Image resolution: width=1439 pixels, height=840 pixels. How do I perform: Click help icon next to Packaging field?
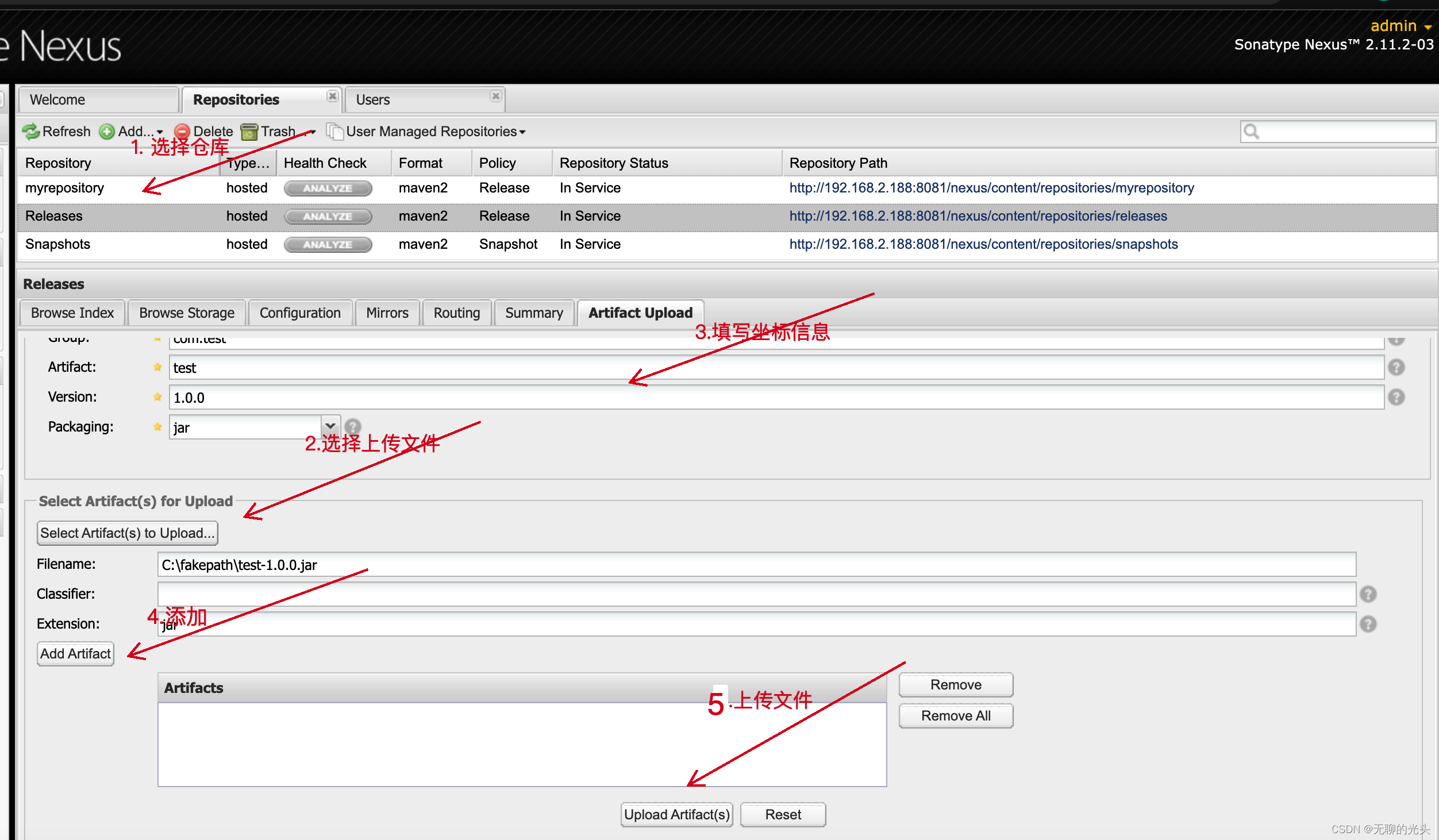point(353,427)
